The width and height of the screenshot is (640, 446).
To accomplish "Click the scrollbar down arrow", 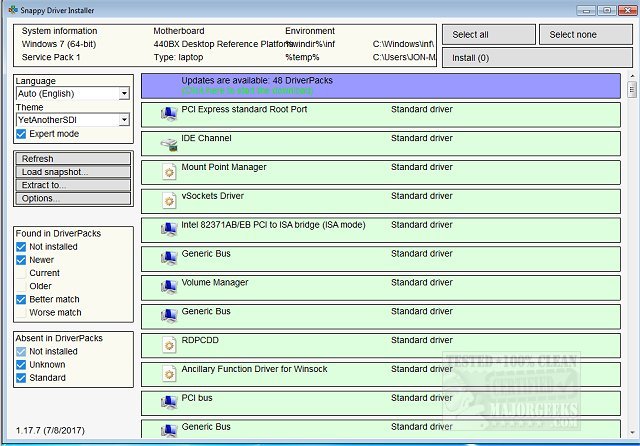I will pyautogui.click(x=632, y=433).
